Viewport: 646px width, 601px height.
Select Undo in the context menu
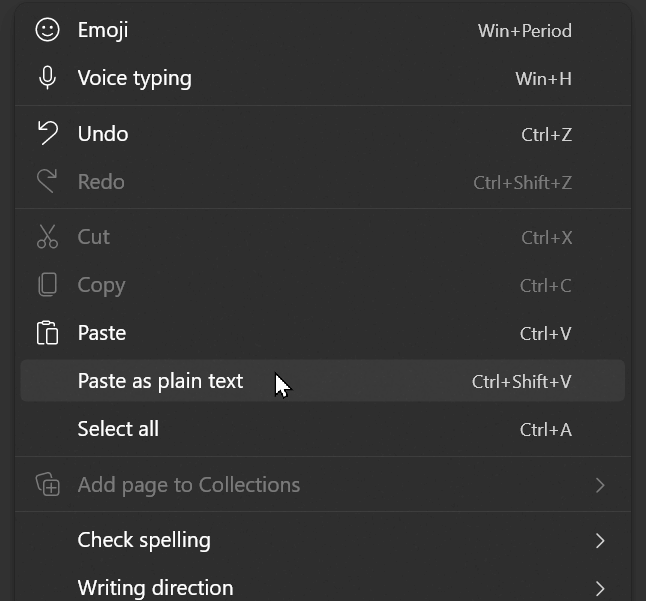[x=103, y=133]
